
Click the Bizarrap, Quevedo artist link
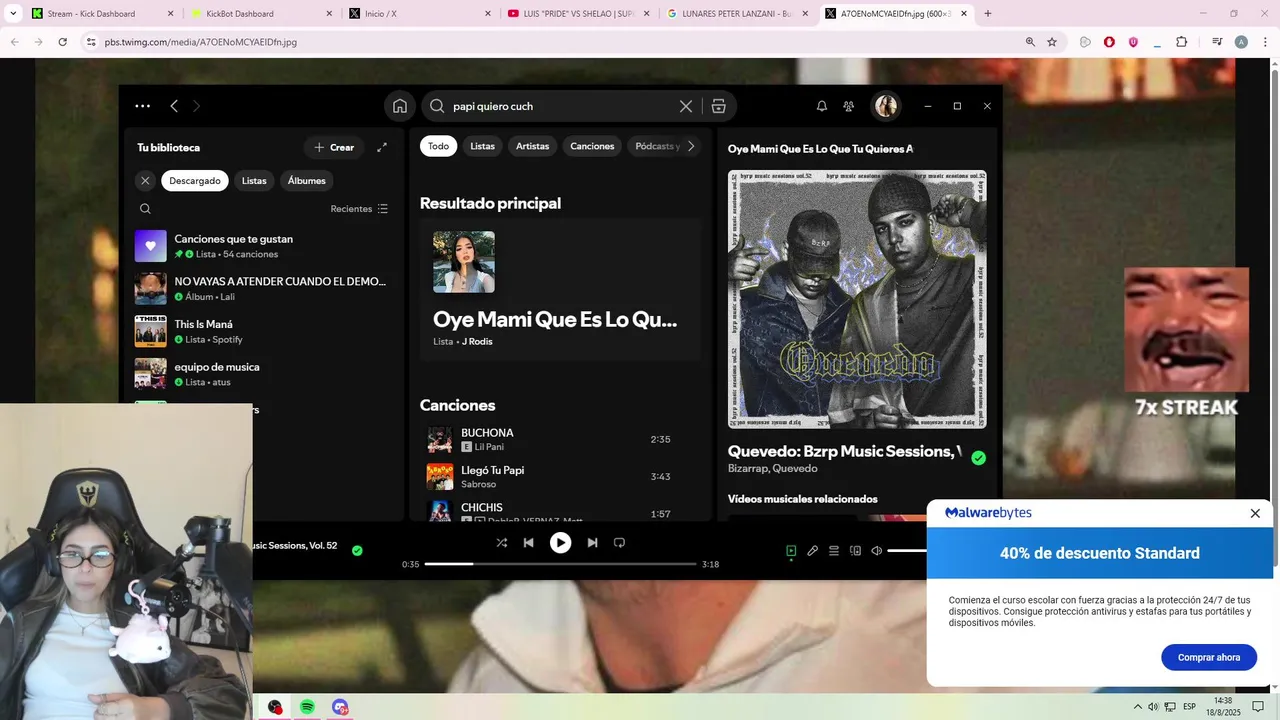pyautogui.click(x=773, y=468)
